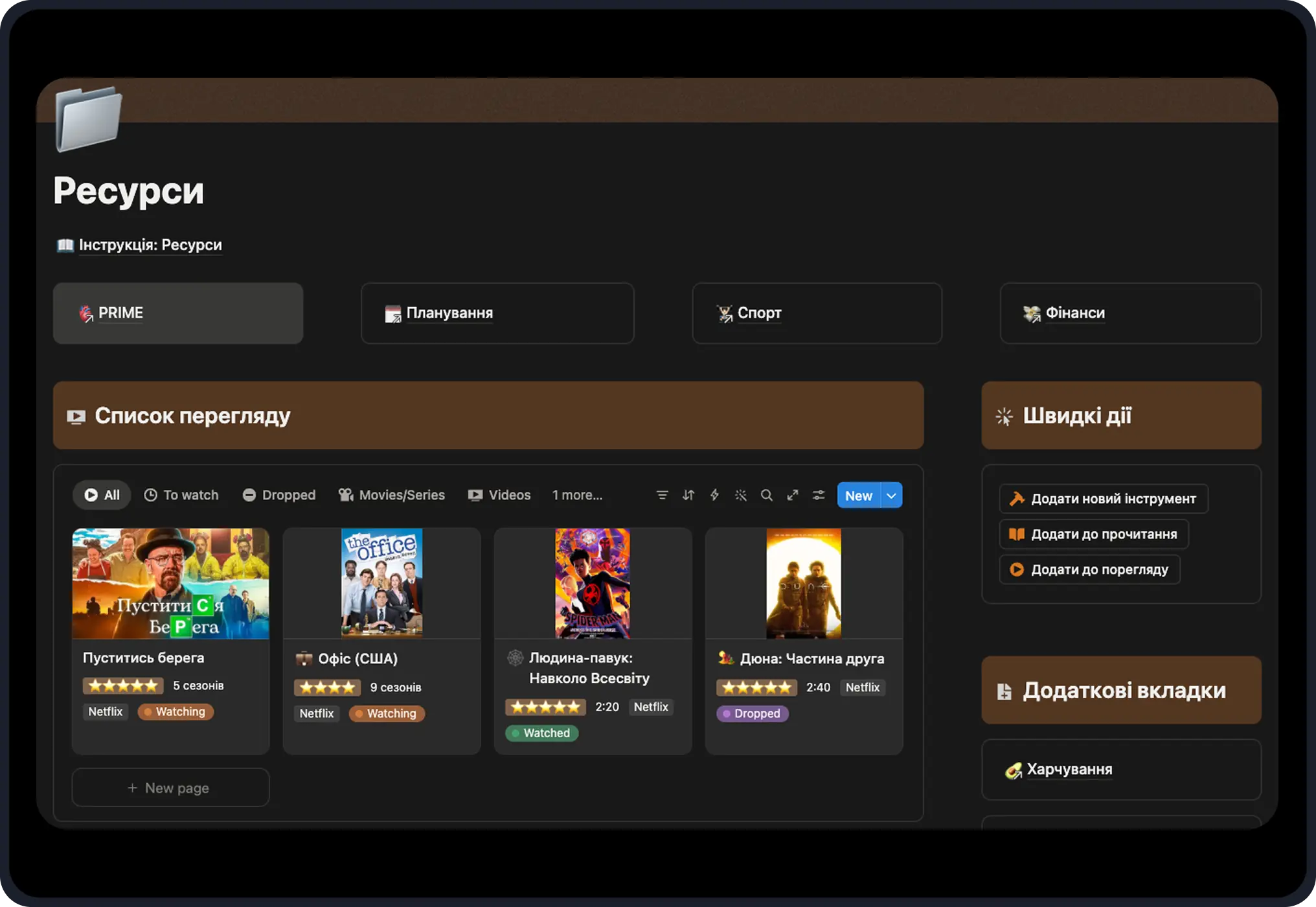Click the Дюна card desert icon
The height and width of the screenshot is (907, 1316).
pos(726,658)
